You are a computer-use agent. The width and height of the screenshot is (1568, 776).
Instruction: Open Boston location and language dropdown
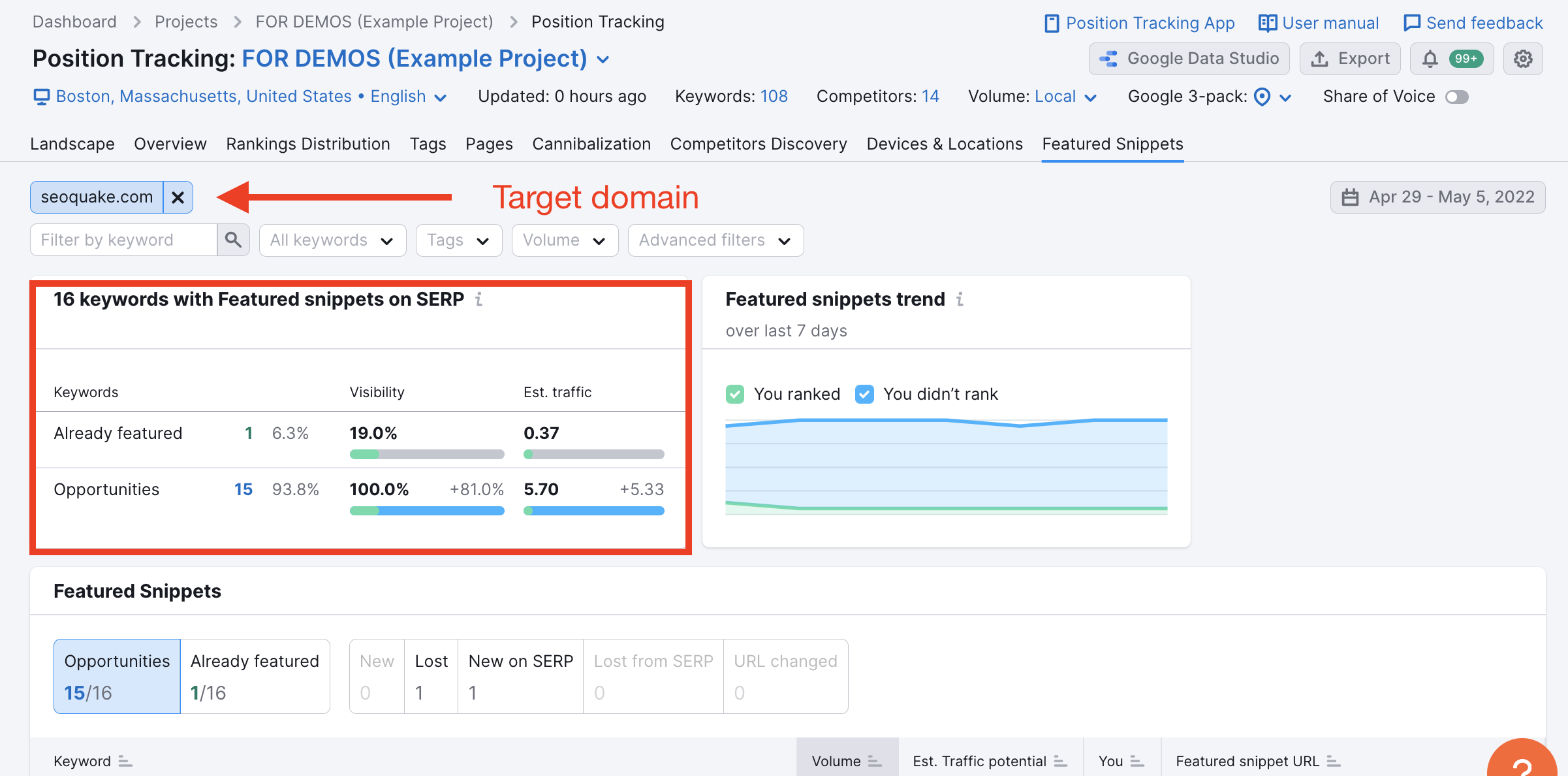pos(240,97)
